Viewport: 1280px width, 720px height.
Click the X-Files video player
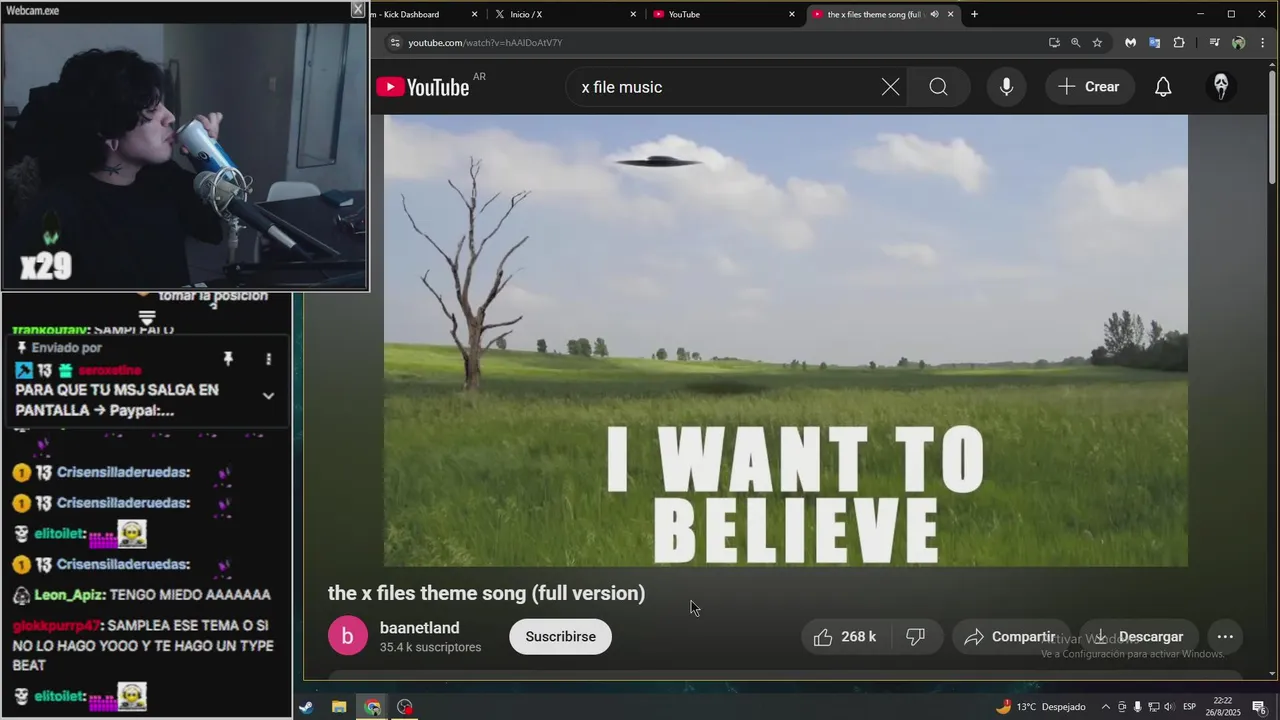click(x=786, y=340)
